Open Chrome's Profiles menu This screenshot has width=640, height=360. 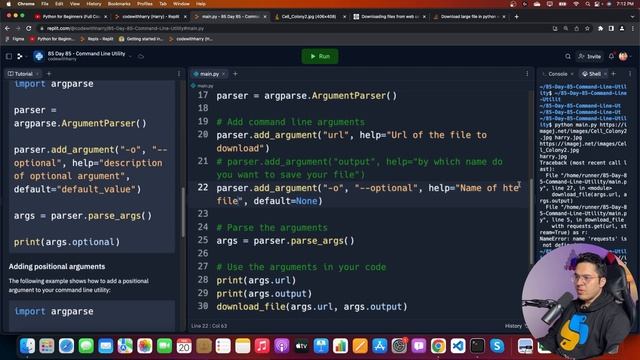tap(144, 4)
